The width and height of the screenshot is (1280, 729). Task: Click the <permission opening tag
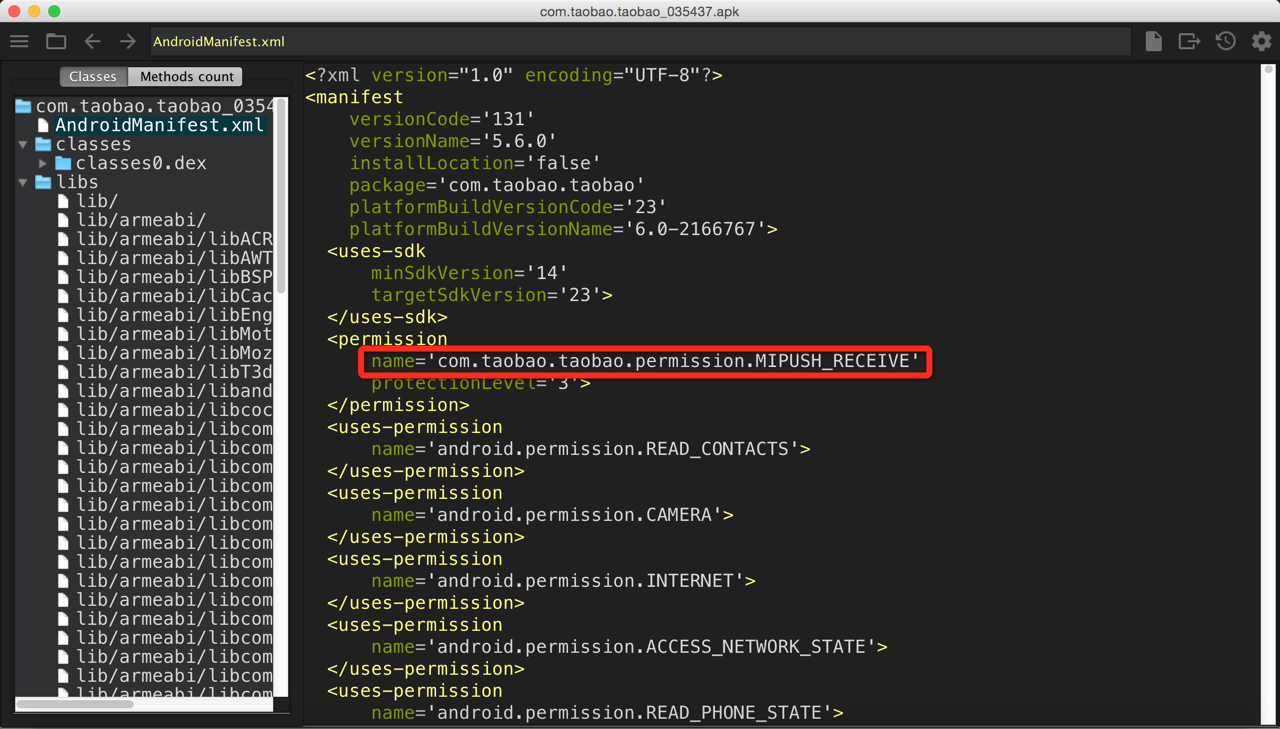(x=388, y=339)
